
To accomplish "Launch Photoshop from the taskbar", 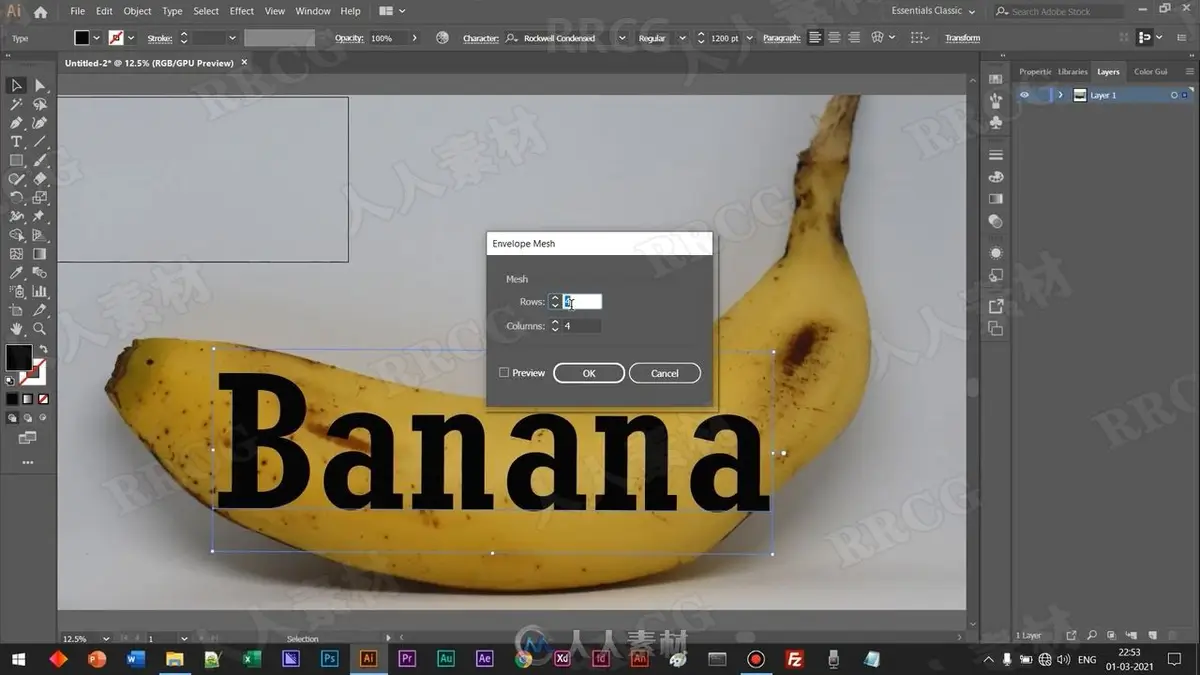I will [329, 659].
